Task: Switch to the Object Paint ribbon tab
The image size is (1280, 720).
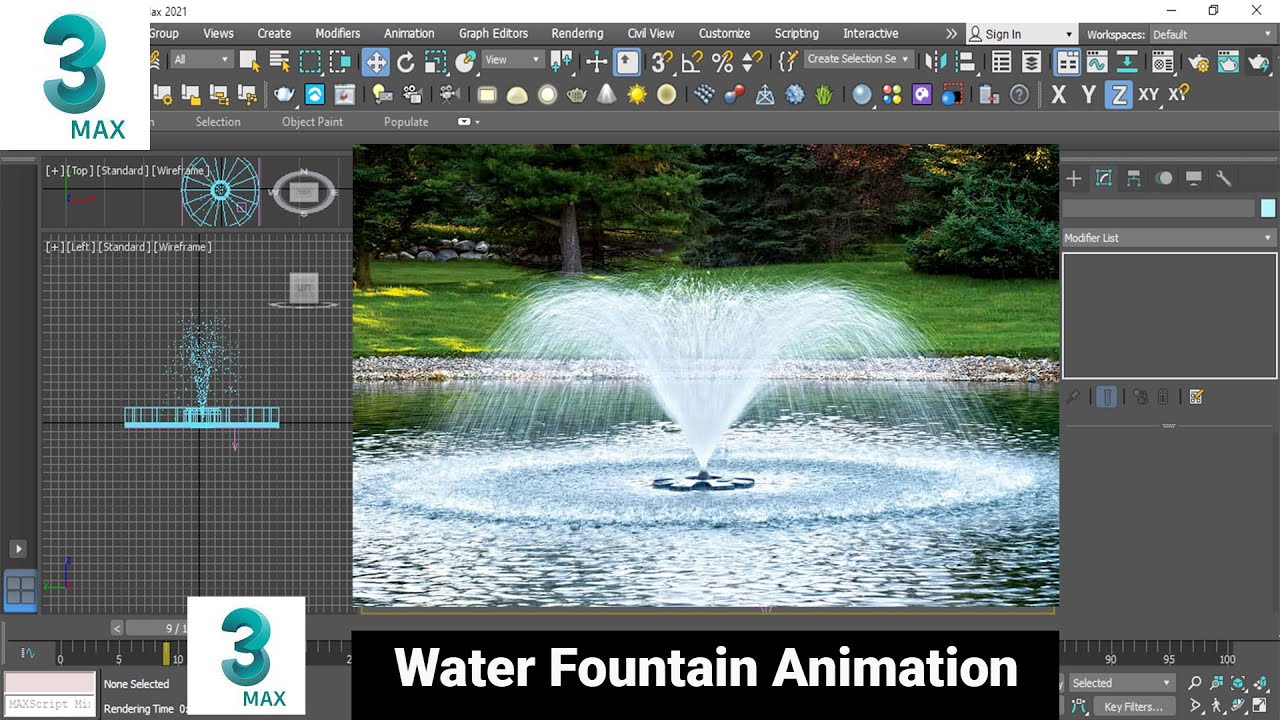Action: (x=312, y=122)
